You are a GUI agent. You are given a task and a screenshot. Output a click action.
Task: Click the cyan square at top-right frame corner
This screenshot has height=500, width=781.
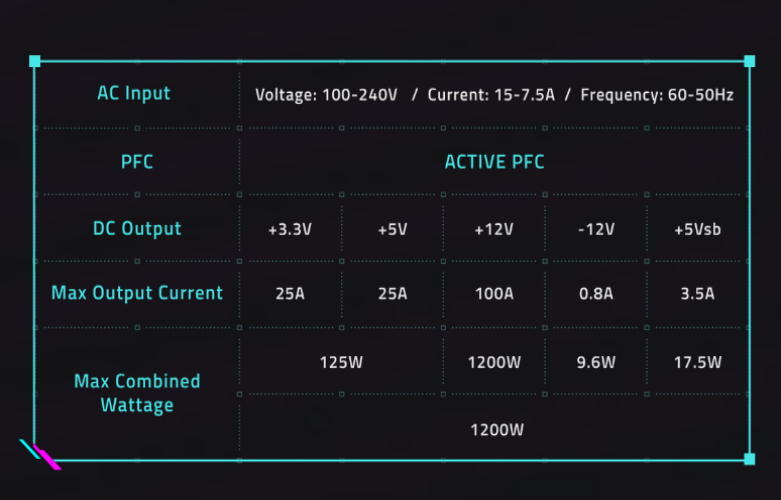point(749,61)
